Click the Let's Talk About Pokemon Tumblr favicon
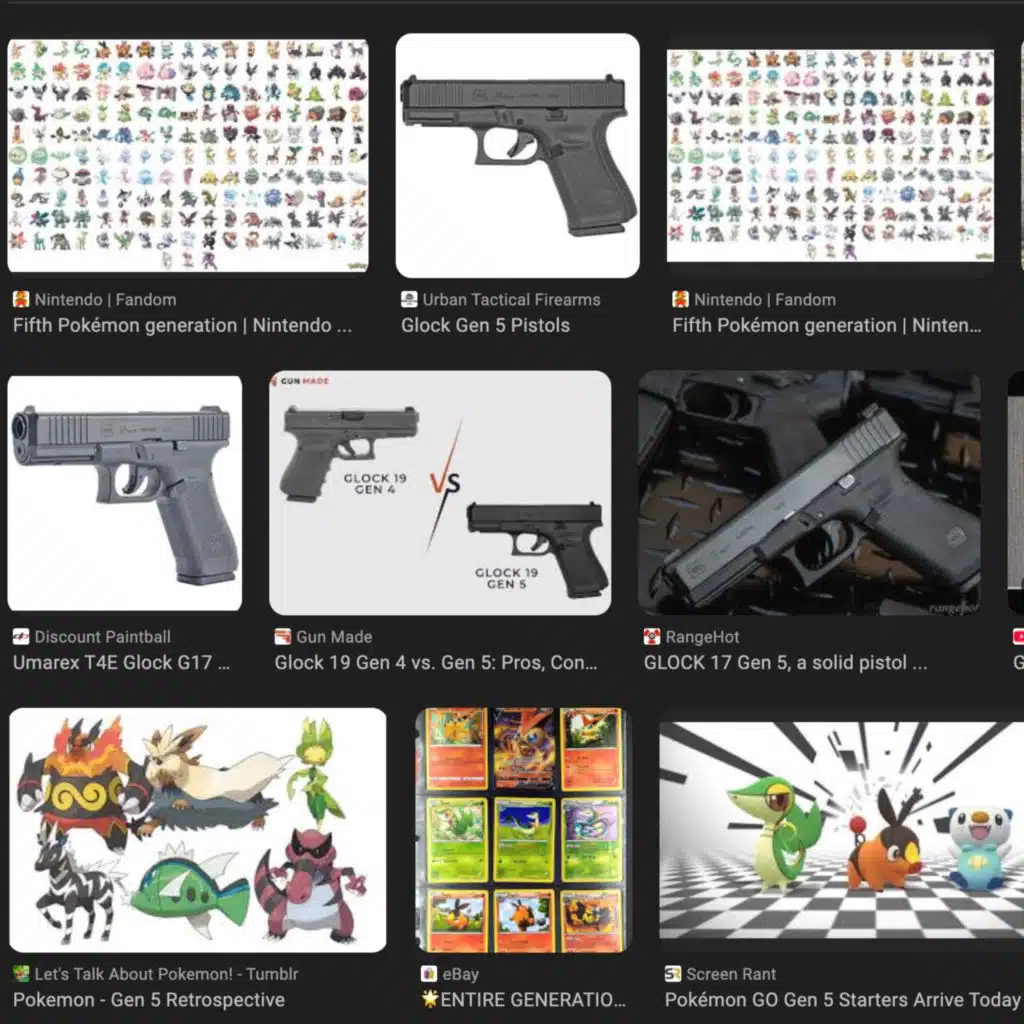 (x=21, y=974)
